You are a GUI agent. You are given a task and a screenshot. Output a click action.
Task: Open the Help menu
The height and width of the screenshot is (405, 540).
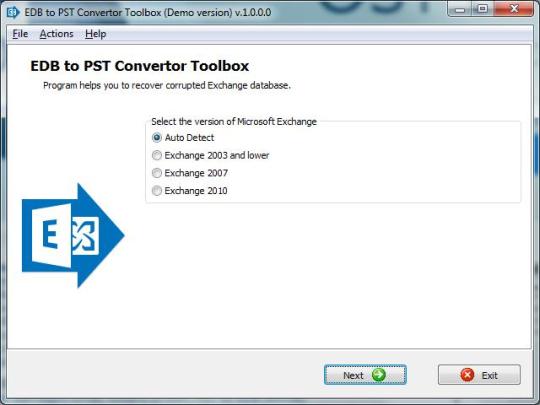tap(95, 34)
